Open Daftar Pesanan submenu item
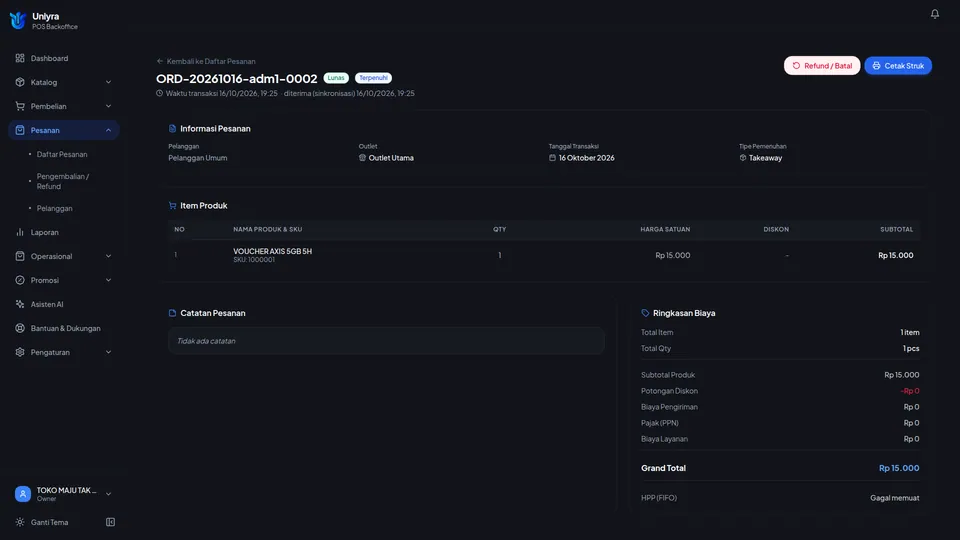 click(62, 154)
